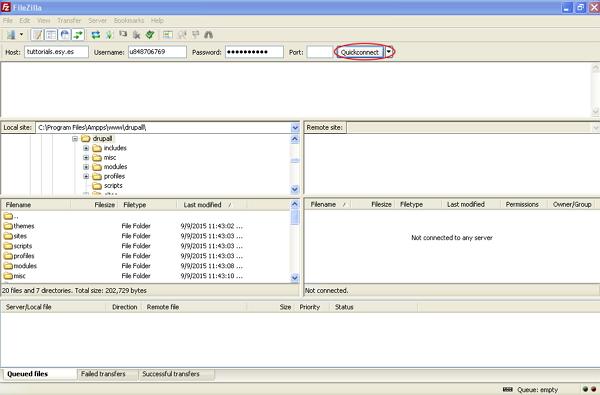Toggle the message log display

pyautogui.click(x=37, y=35)
